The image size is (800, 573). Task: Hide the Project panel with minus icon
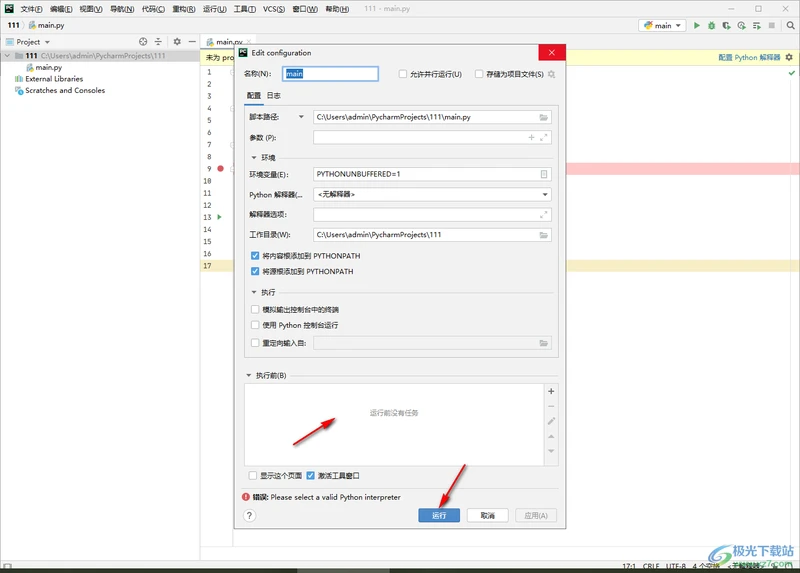(x=192, y=42)
